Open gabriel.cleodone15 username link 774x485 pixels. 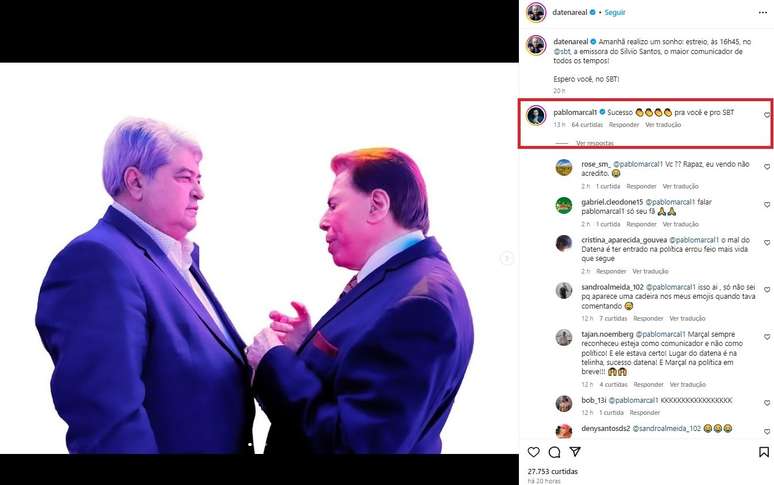point(612,202)
